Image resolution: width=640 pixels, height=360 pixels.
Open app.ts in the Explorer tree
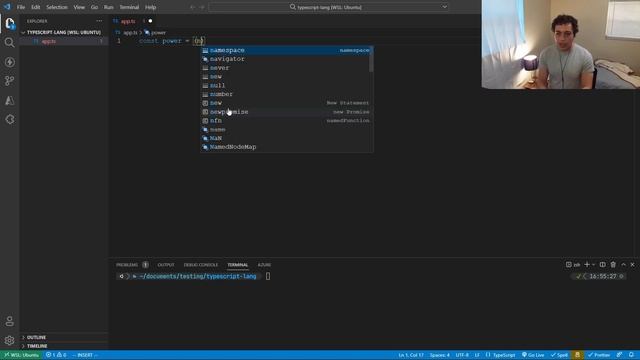[x=64, y=41]
